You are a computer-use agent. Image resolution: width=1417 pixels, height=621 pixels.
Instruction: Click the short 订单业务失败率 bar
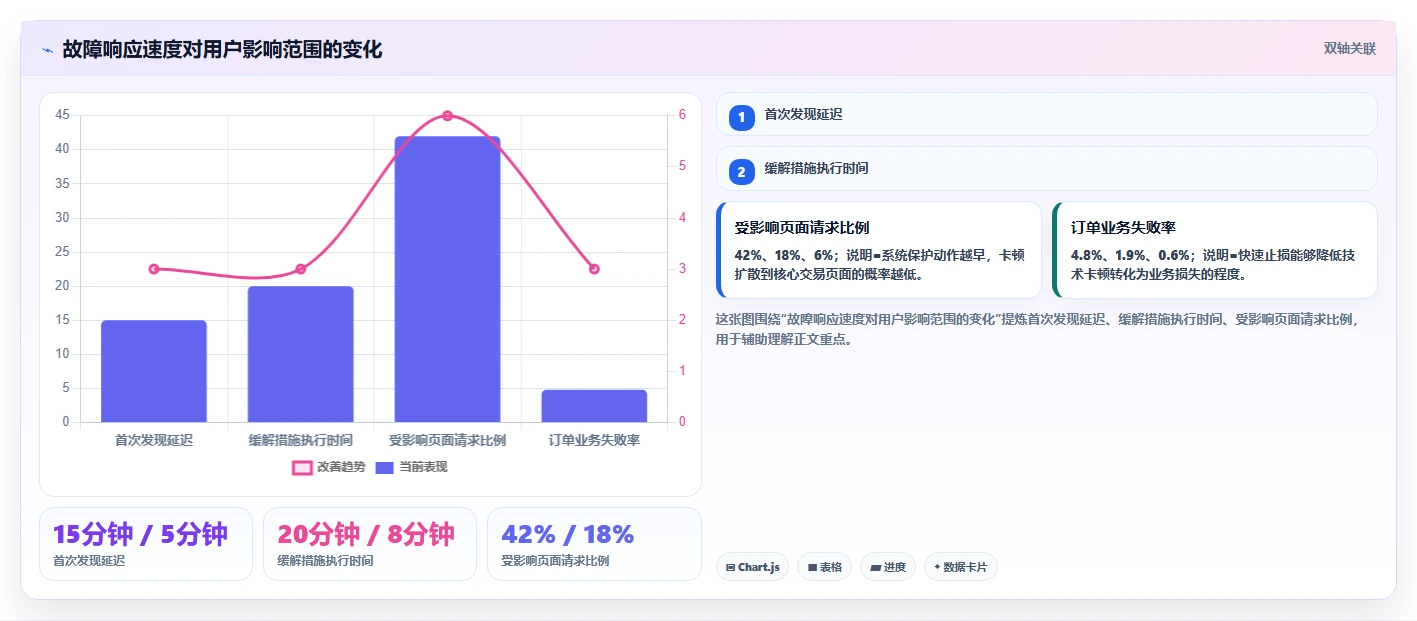[594, 406]
